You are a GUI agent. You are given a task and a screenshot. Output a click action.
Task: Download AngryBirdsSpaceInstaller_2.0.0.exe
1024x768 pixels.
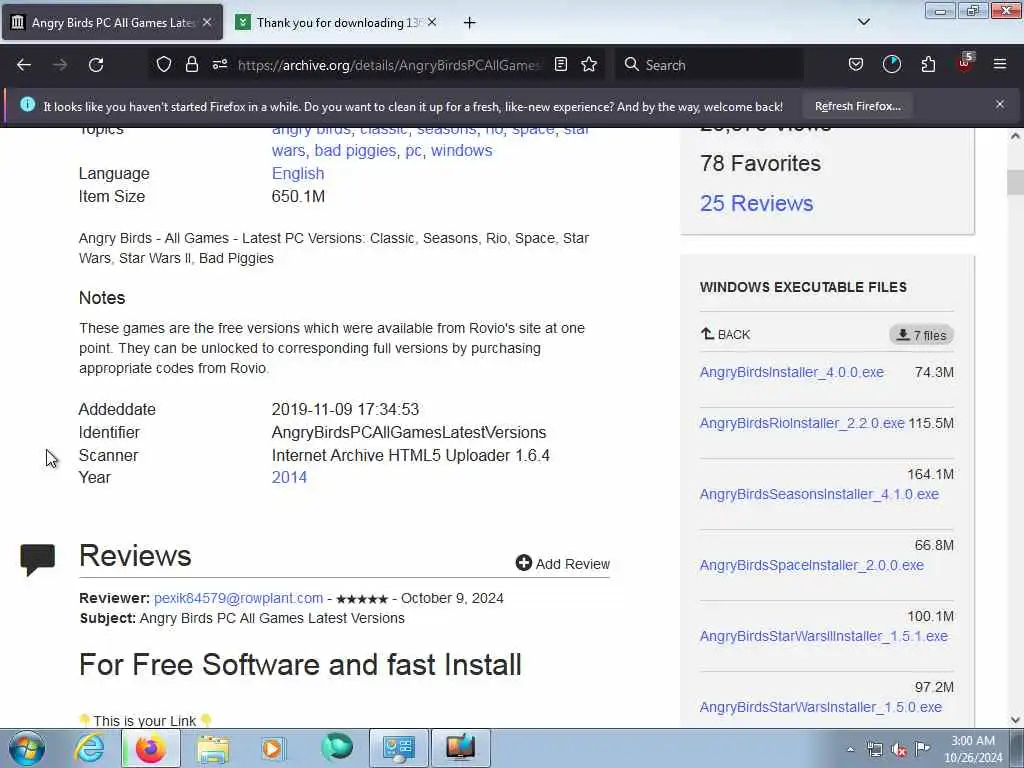(x=812, y=566)
